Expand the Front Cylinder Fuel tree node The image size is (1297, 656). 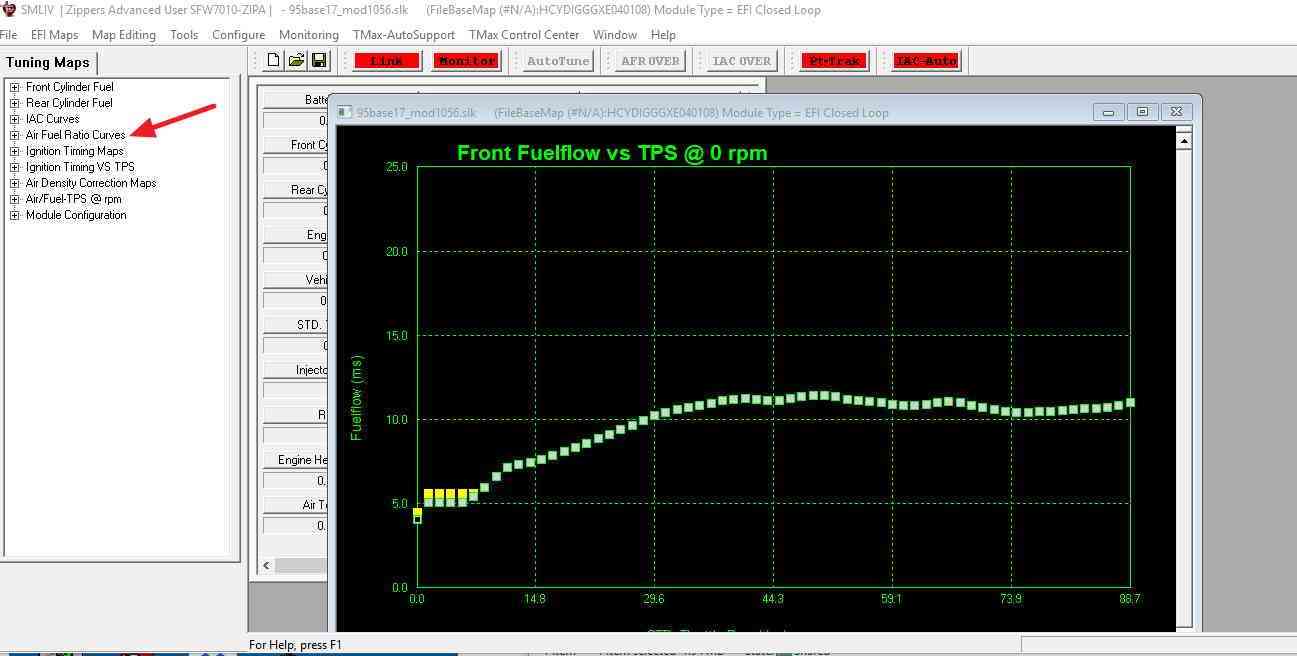[15, 87]
